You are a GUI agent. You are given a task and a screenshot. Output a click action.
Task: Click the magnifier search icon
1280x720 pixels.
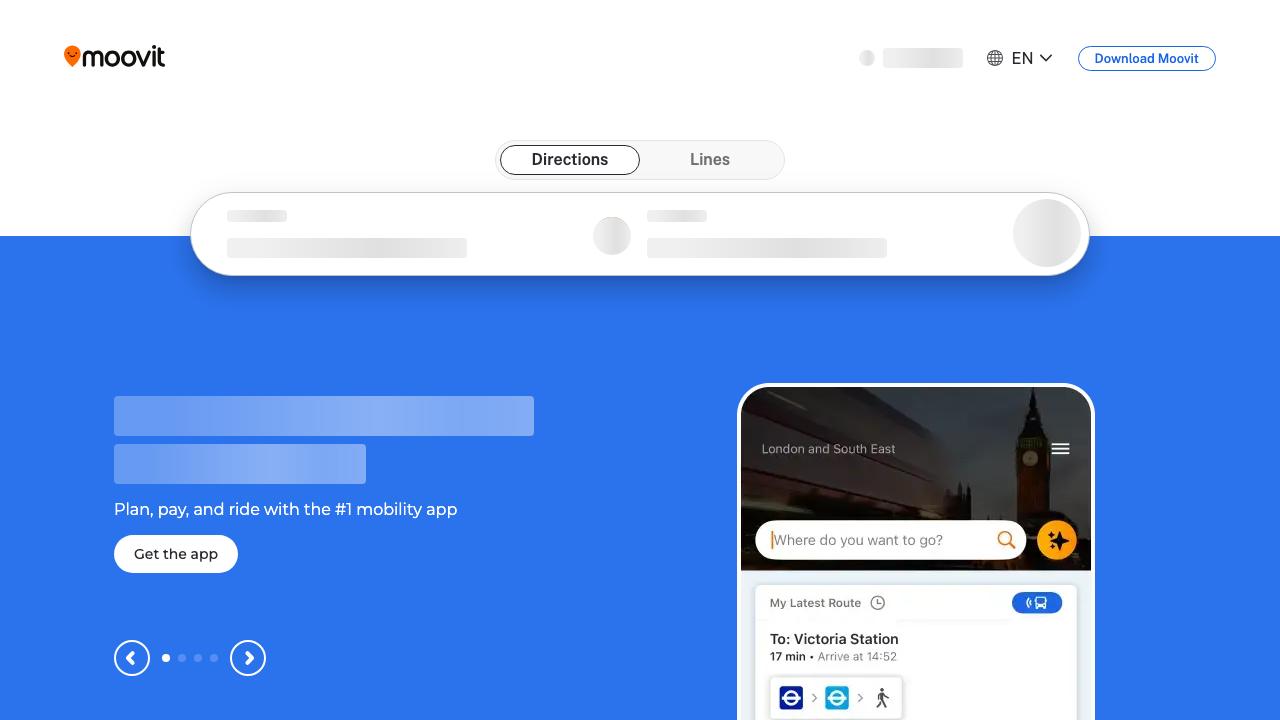1006,540
